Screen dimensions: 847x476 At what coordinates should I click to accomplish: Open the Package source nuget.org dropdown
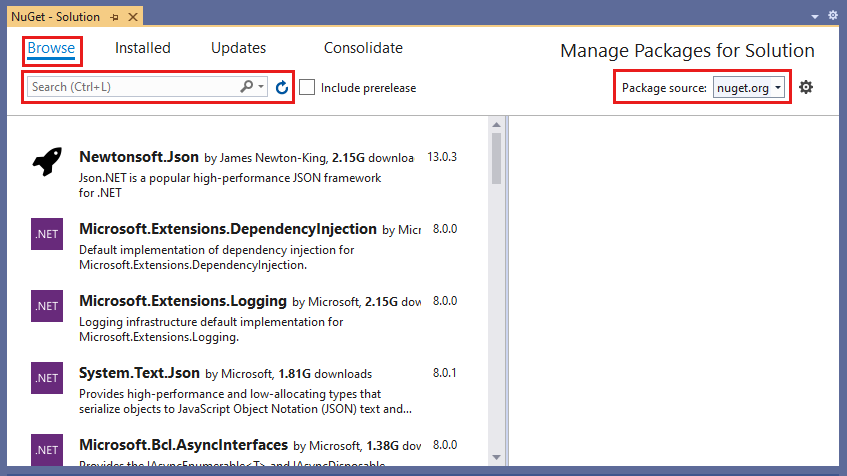click(x=749, y=88)
